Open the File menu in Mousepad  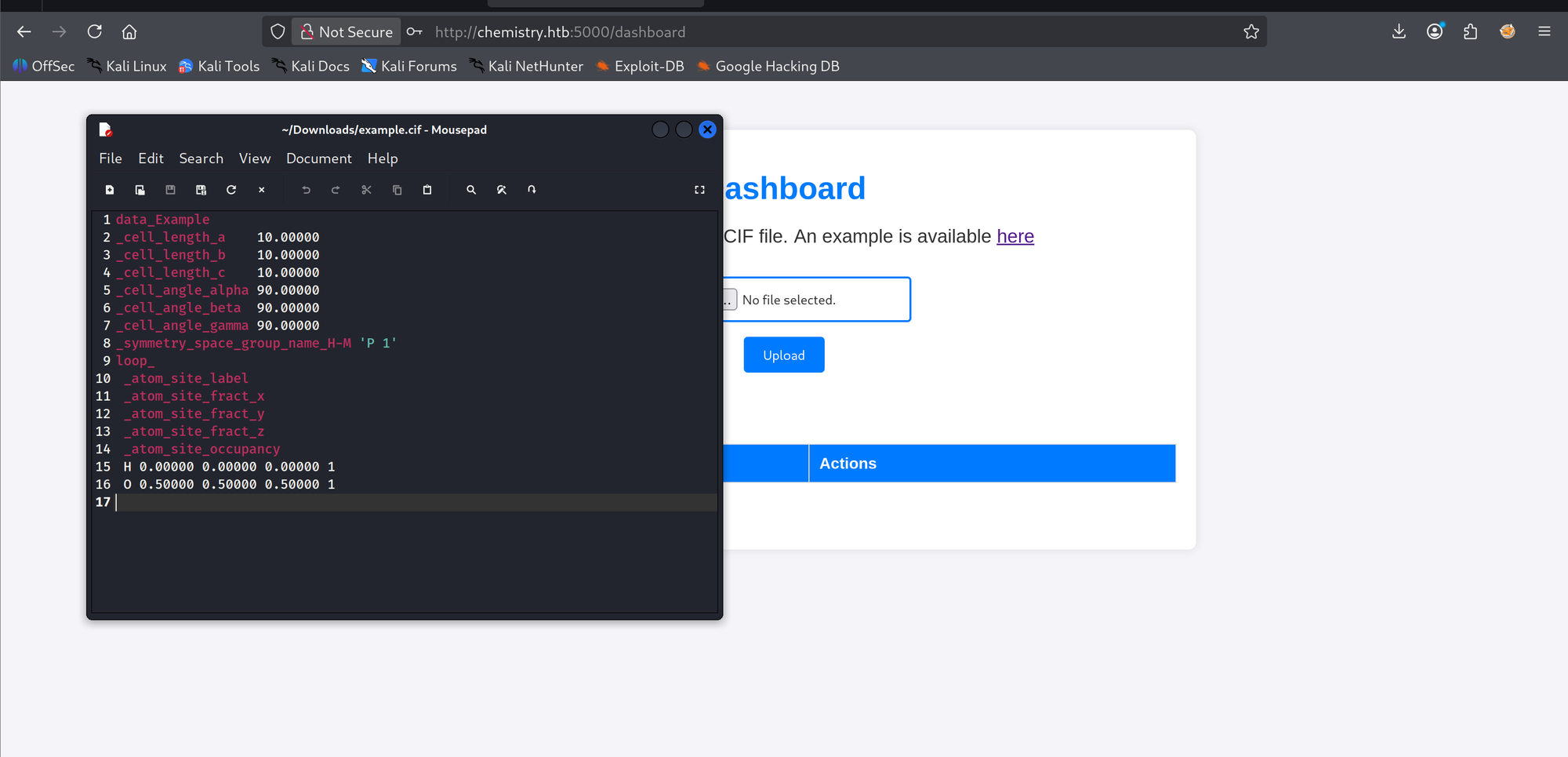coord(111,158)
